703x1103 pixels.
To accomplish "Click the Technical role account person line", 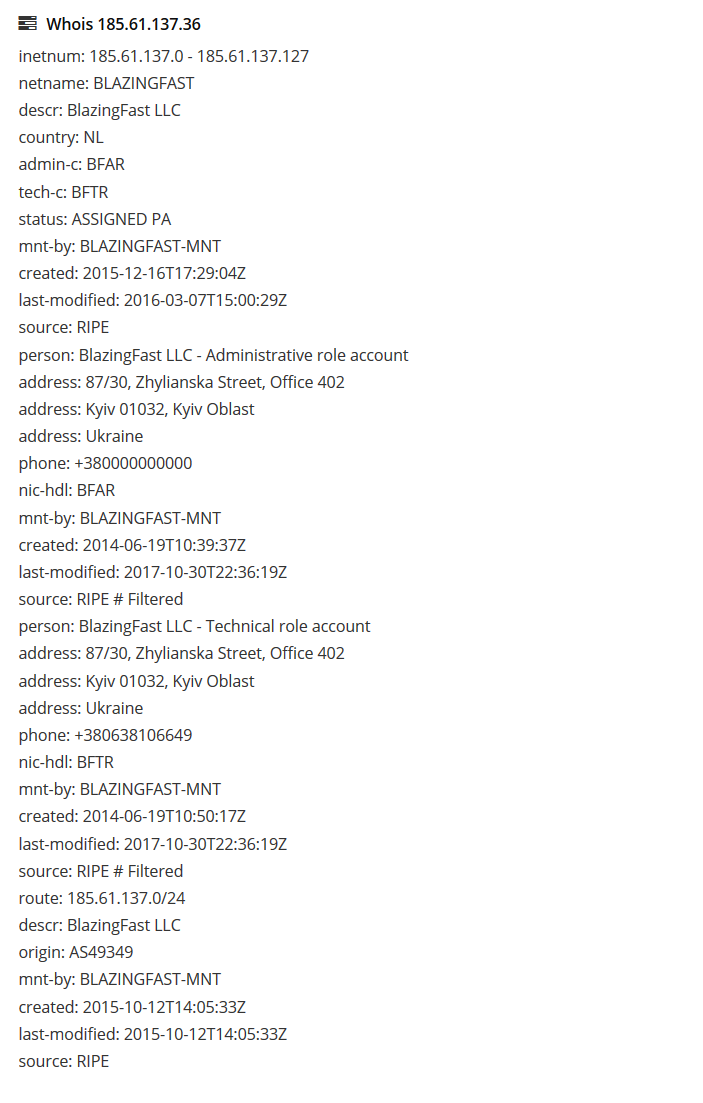I will coord(194,626).
